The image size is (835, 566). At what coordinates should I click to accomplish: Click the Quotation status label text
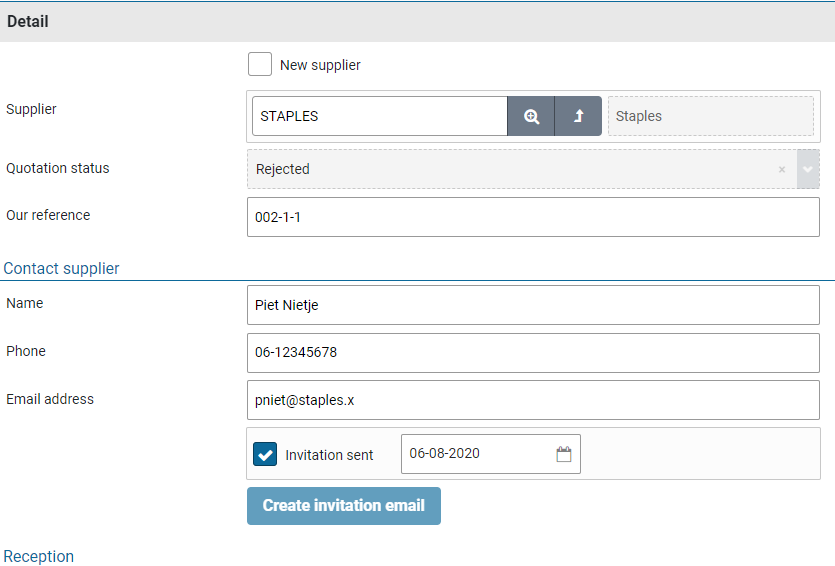pyautogui.click(x=58, y=168)
